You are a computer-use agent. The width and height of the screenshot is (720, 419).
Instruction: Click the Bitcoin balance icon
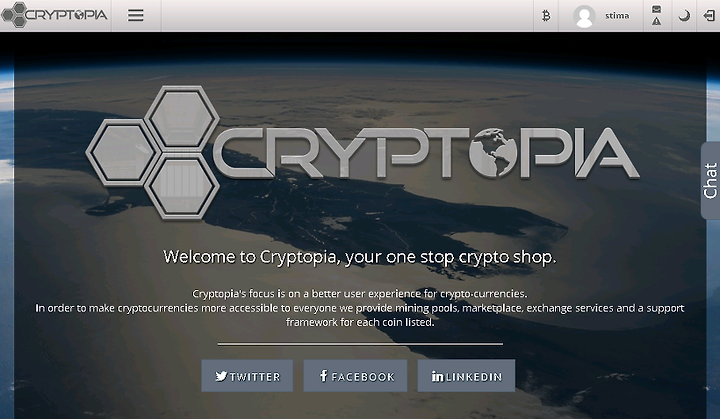546,16
